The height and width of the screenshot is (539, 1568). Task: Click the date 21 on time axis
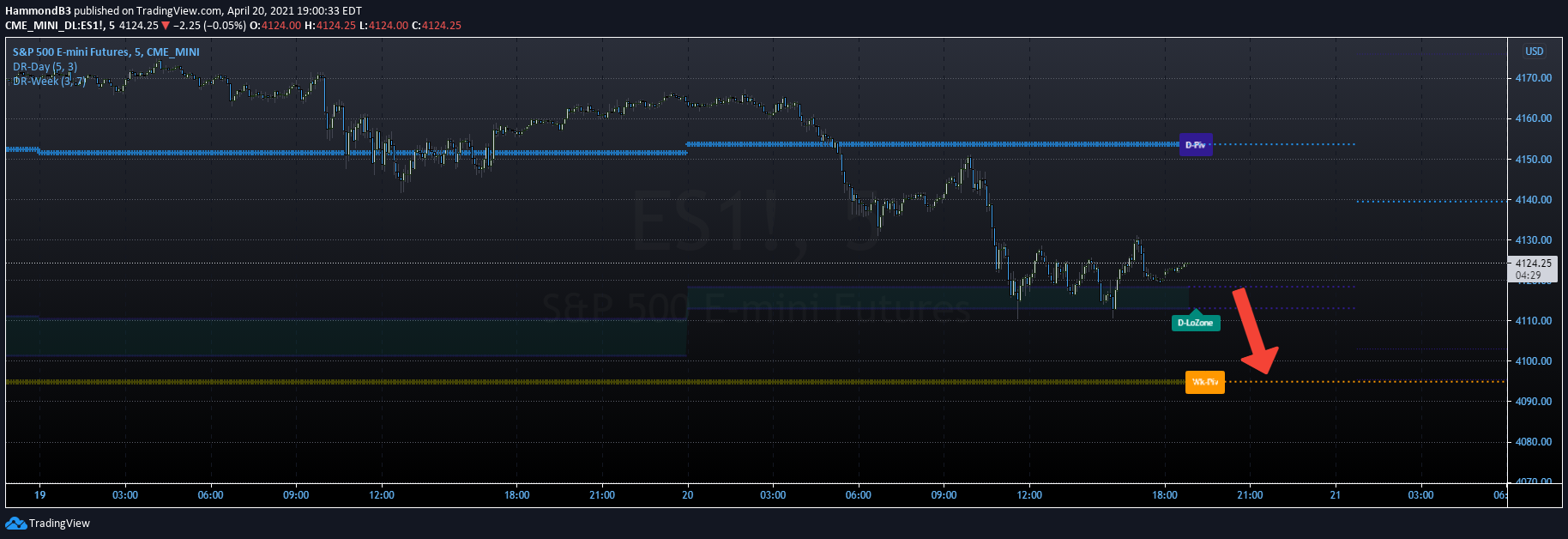coord(1335,495)
